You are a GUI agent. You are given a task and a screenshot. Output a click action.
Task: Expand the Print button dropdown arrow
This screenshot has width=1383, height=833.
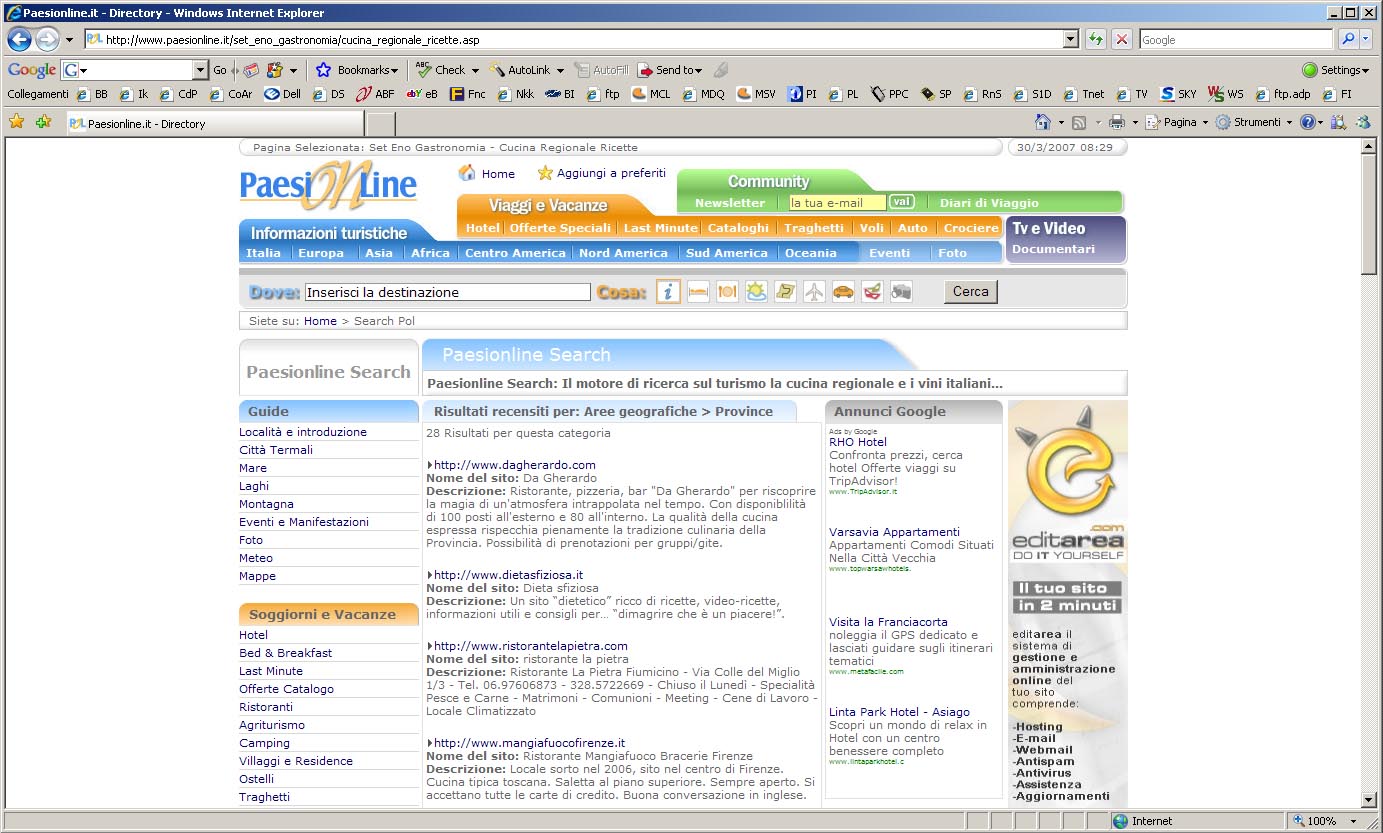1134,122
